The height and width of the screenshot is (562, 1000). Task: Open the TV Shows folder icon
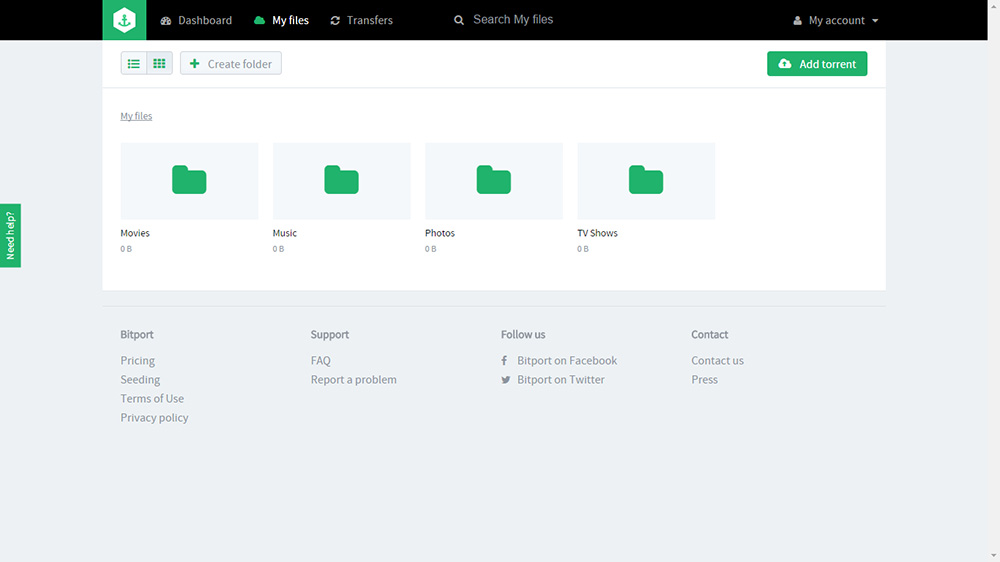click(646, 181)
